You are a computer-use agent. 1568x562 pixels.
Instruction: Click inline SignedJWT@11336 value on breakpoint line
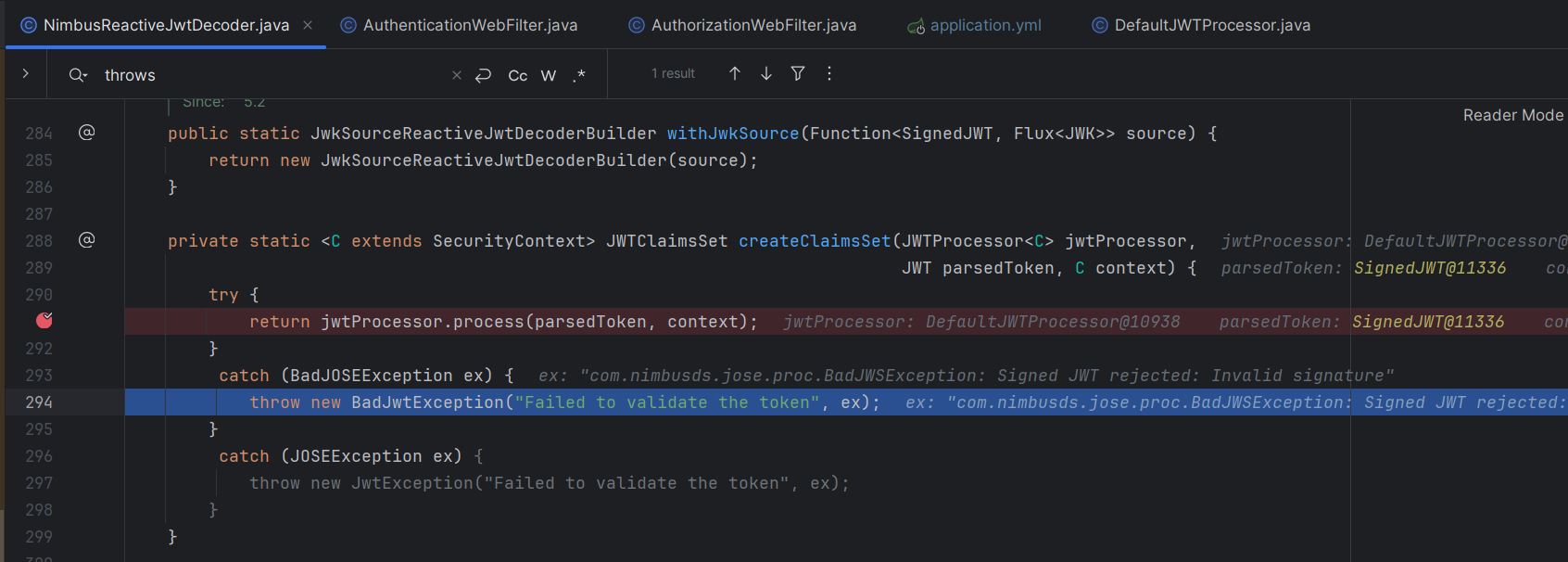click(x=1428, y=322)
